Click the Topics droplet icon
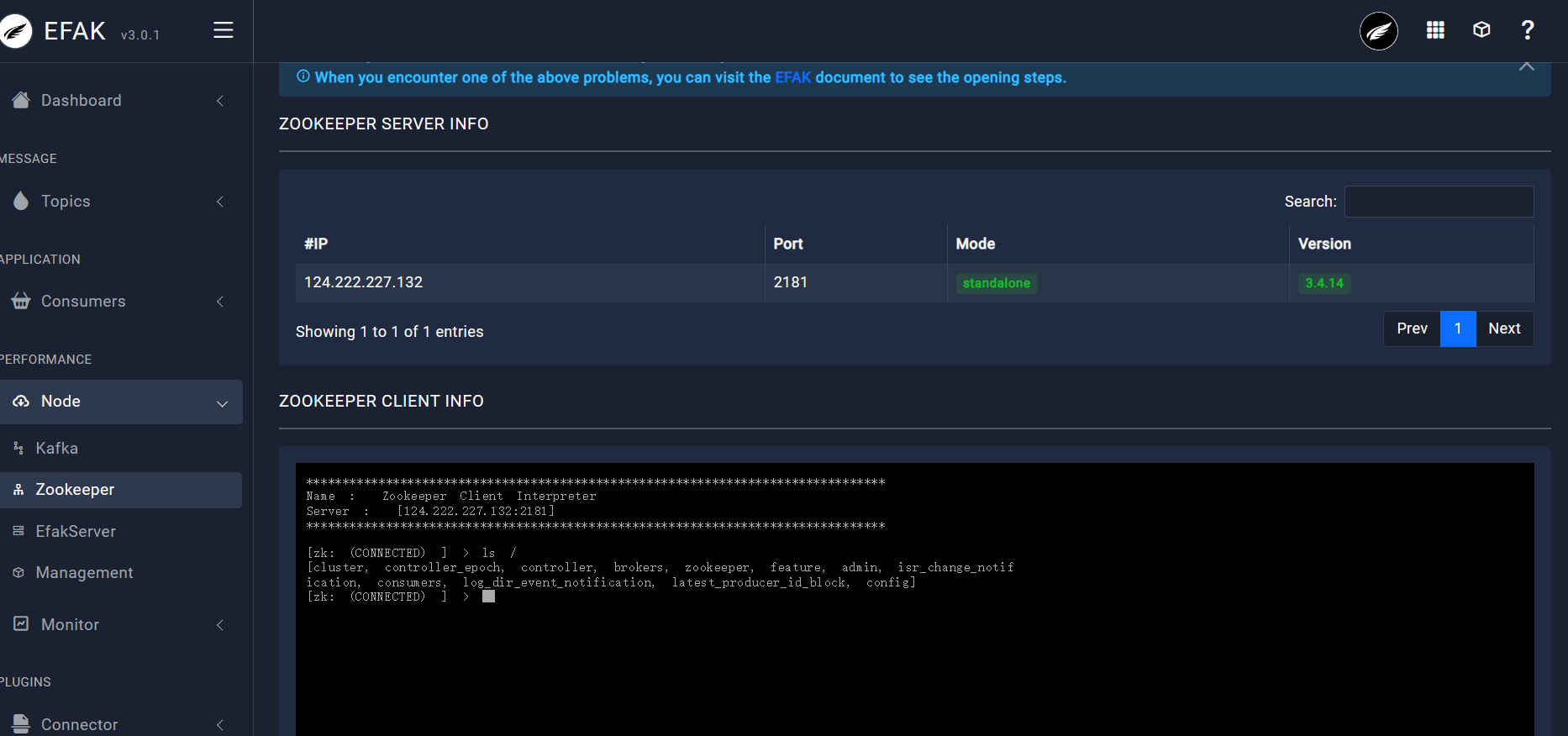This screenshot has height=736, width=1568. (x=21, y=201)
